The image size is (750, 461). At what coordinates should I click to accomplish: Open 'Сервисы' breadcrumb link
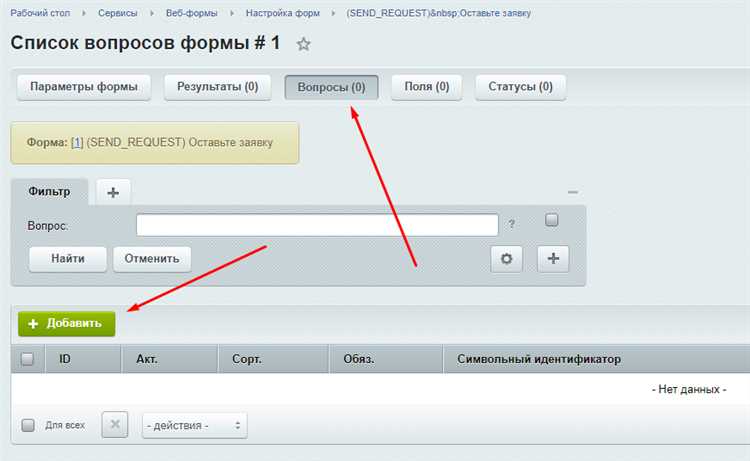[118, 13]
